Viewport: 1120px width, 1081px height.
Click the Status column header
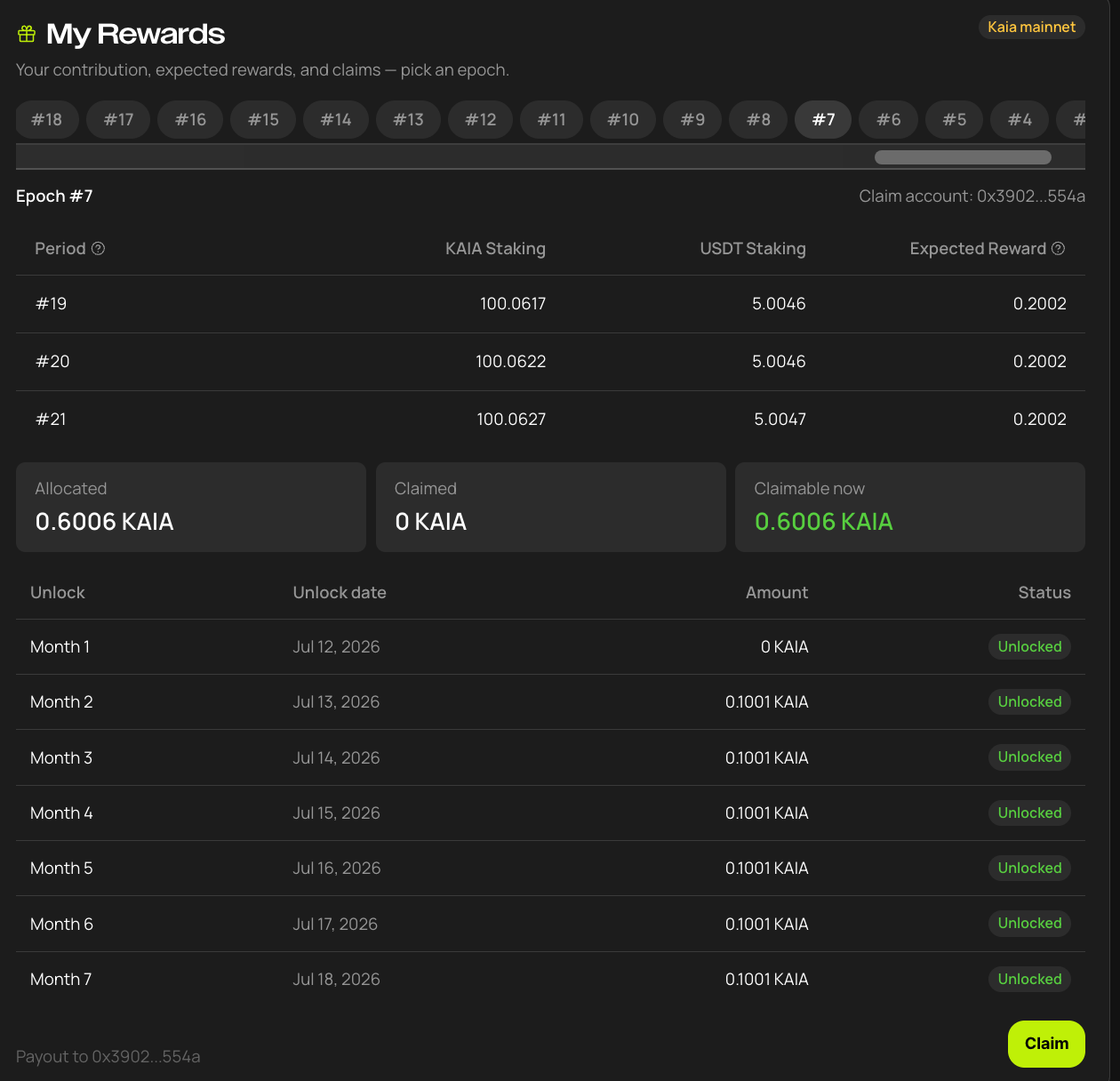(1044, 593)
